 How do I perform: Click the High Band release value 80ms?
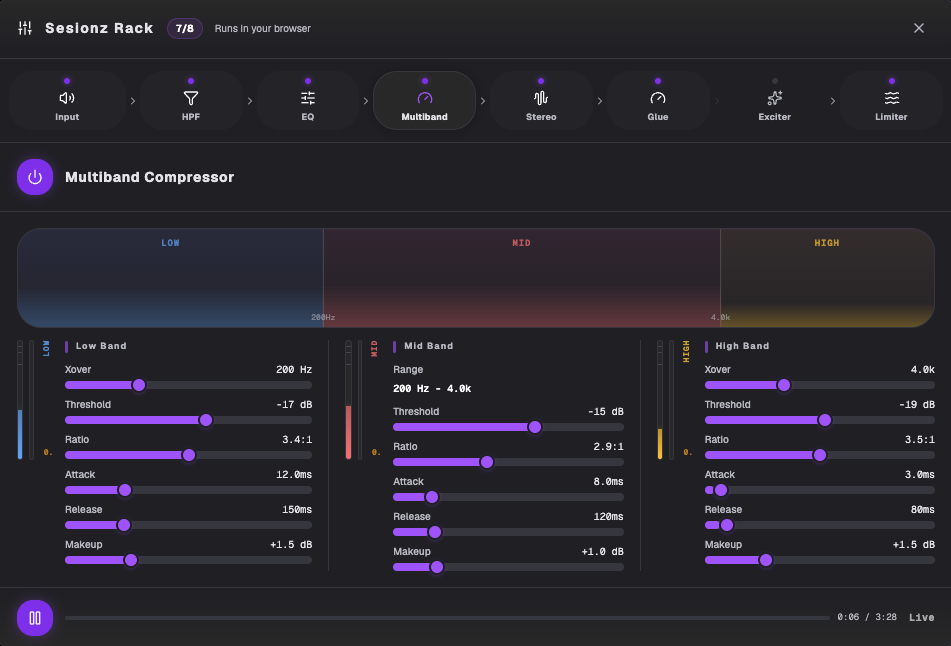click(922, 510)
